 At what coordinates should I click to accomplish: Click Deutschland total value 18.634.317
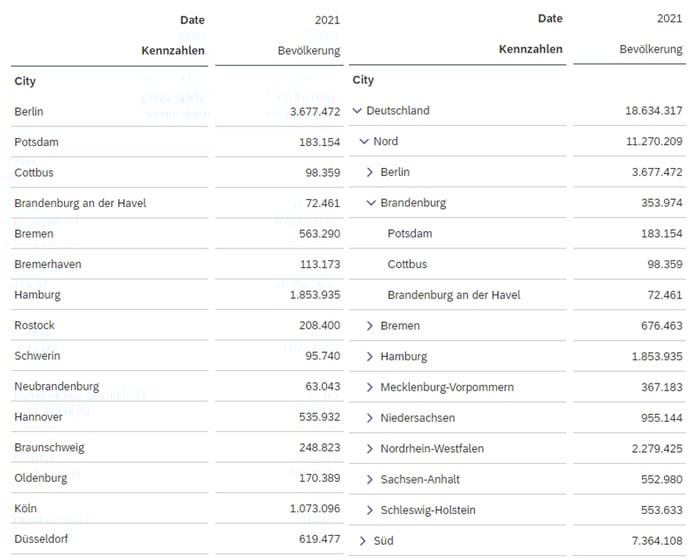(654, 111)
